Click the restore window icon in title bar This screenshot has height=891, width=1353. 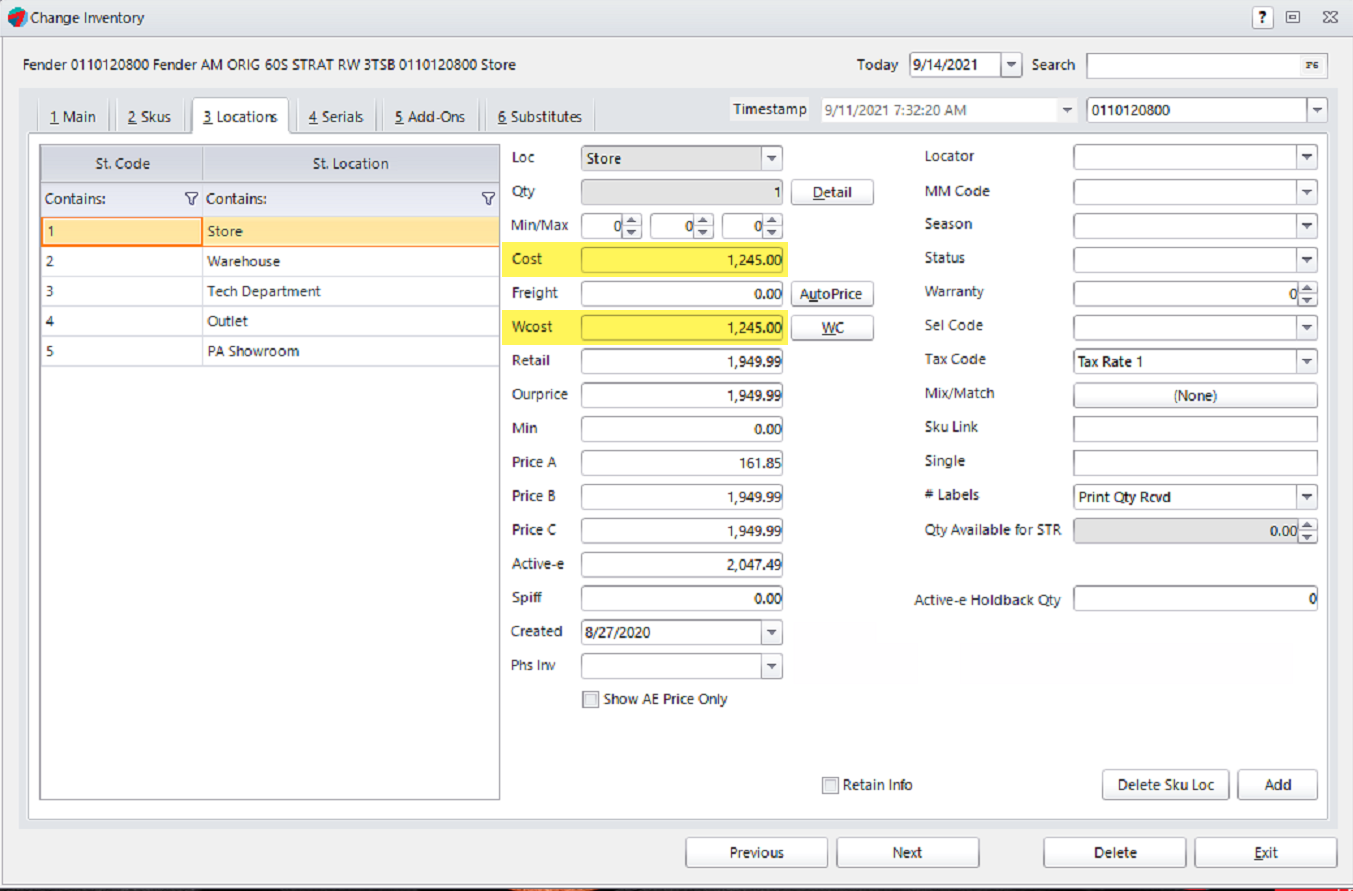(1293, 17)
